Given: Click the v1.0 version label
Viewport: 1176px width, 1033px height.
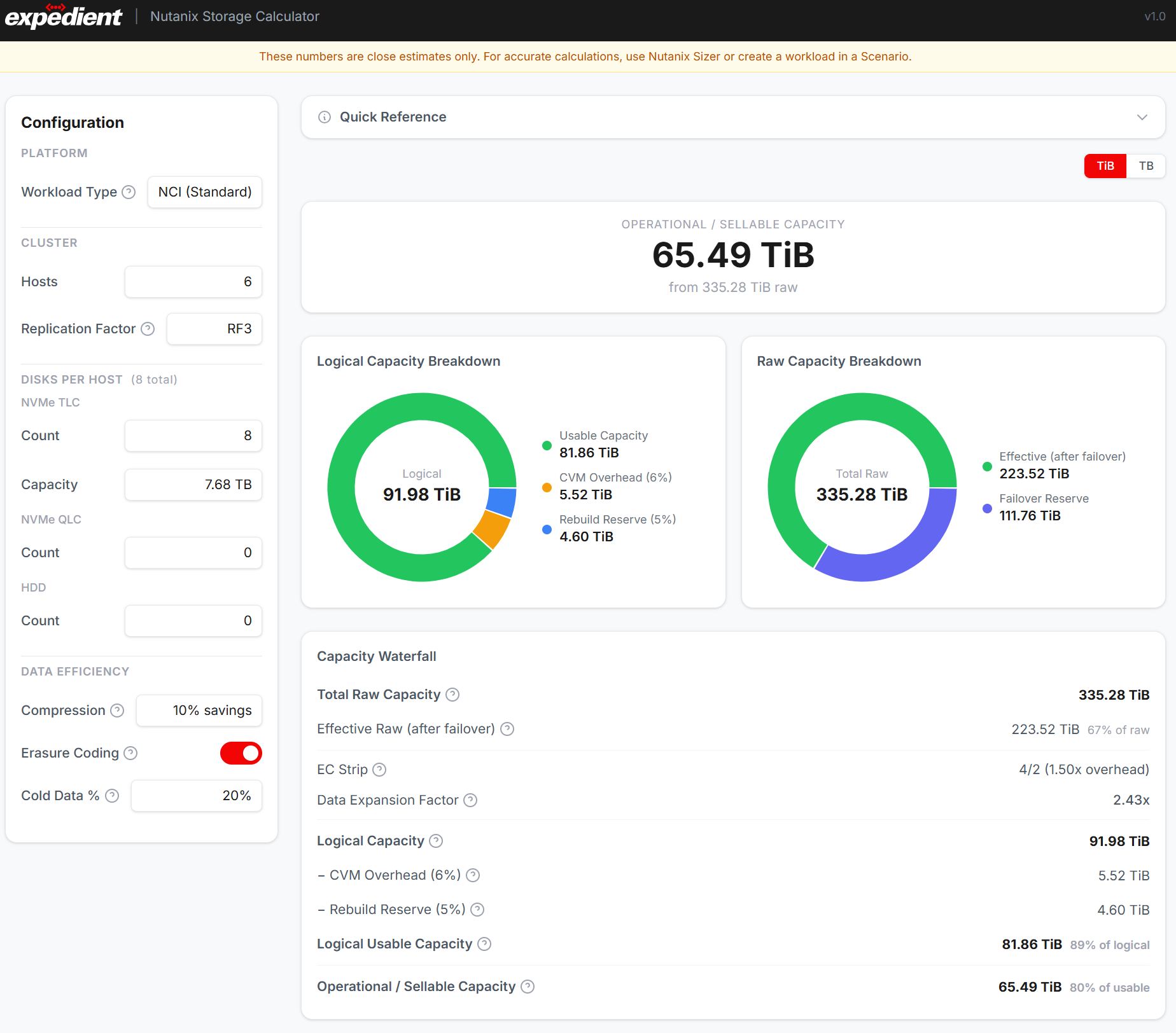Looking at the screenshot, I should click(1154, 17).
